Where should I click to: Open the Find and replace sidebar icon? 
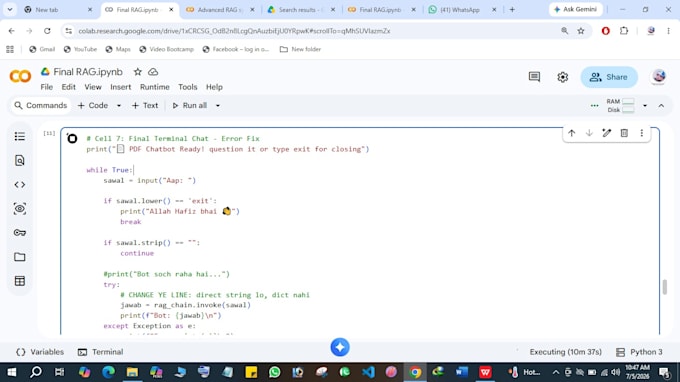point(20,160)
